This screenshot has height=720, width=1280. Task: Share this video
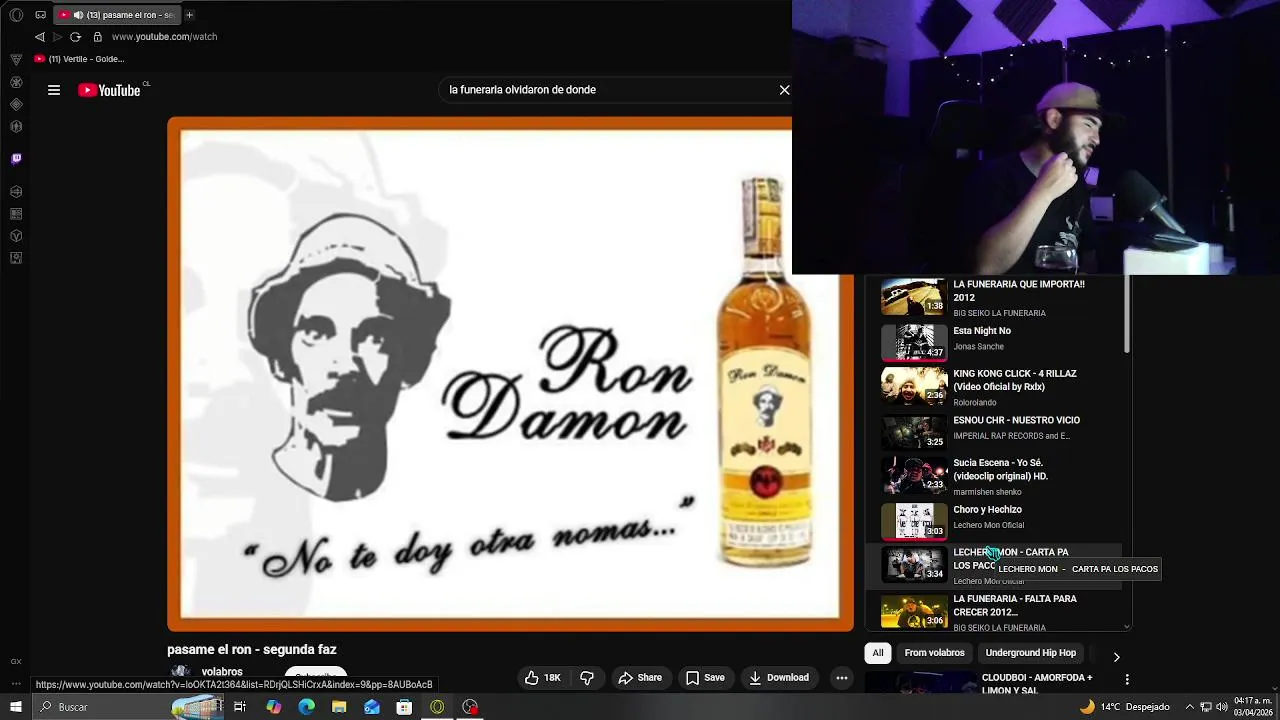(640, 678)
